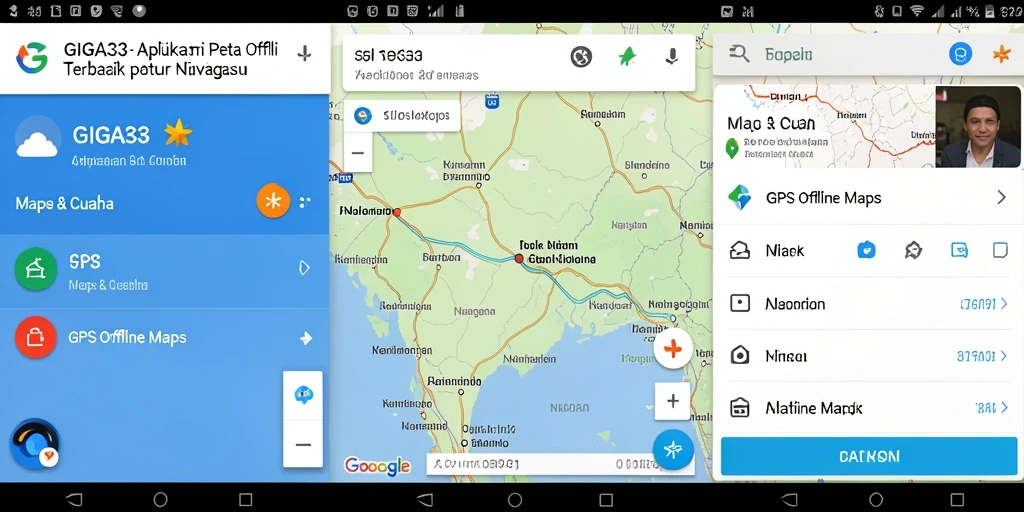Expand the Nlatiine Mardk row chevron
The height and width of the screenshot is (512, 1024).
coord(1005,408)
